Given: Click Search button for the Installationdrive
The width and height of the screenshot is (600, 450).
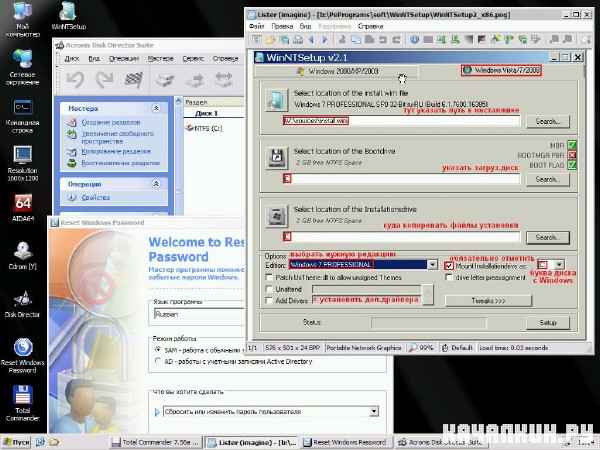Looking at the screenshot, I should (548, 237).
